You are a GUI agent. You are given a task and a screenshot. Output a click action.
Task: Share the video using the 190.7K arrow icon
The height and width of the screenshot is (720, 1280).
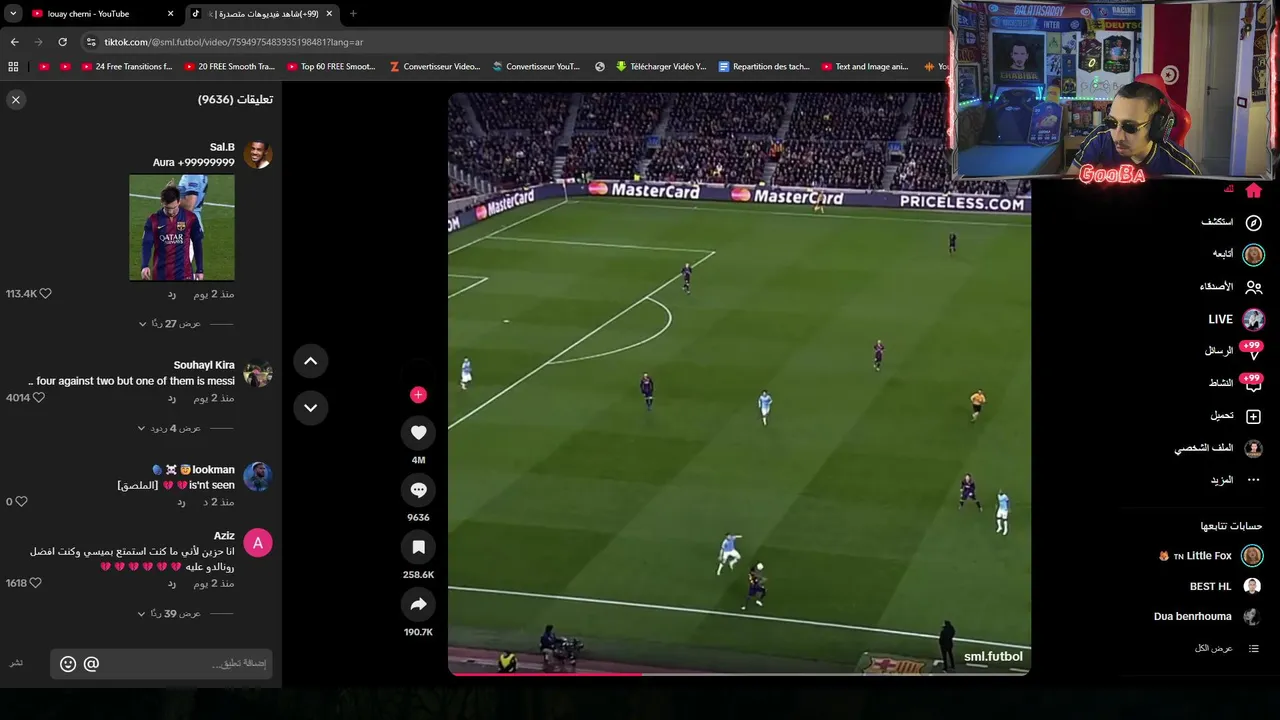coord(418,604)
